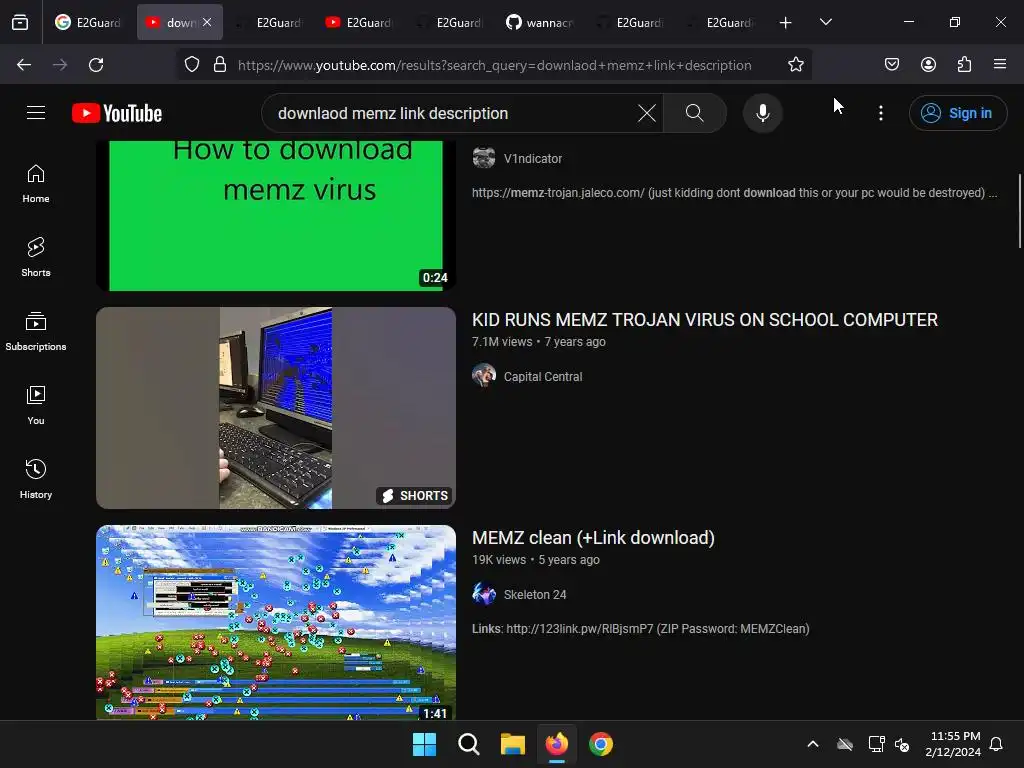Open the Windows Start button
Viewport: 1024px width, 768px height.
424,744
